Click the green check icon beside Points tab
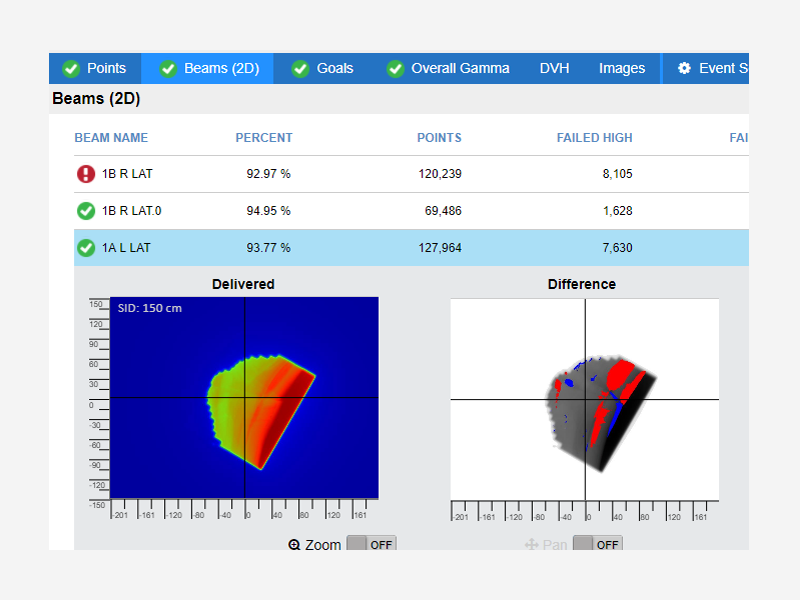Viewport: 800px width, 600px height. [x=71, y=69]
